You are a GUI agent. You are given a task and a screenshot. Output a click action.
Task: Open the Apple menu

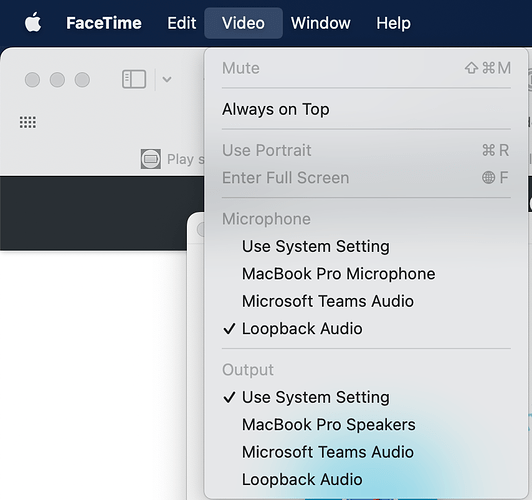(33, 23)
